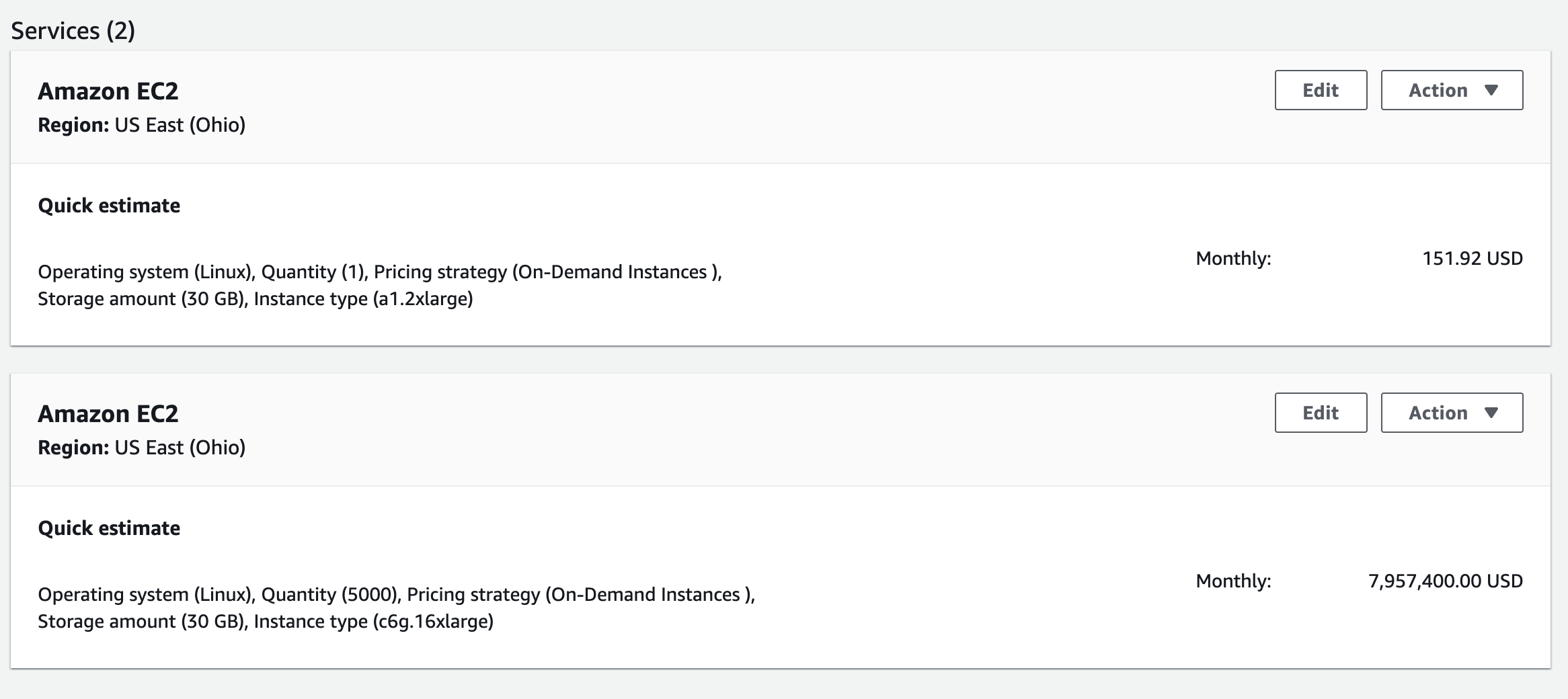The image size is (1568, 699).
Task: Click the Monthly label beside 151.92 USD
Action: click(x=1233, y=259)
